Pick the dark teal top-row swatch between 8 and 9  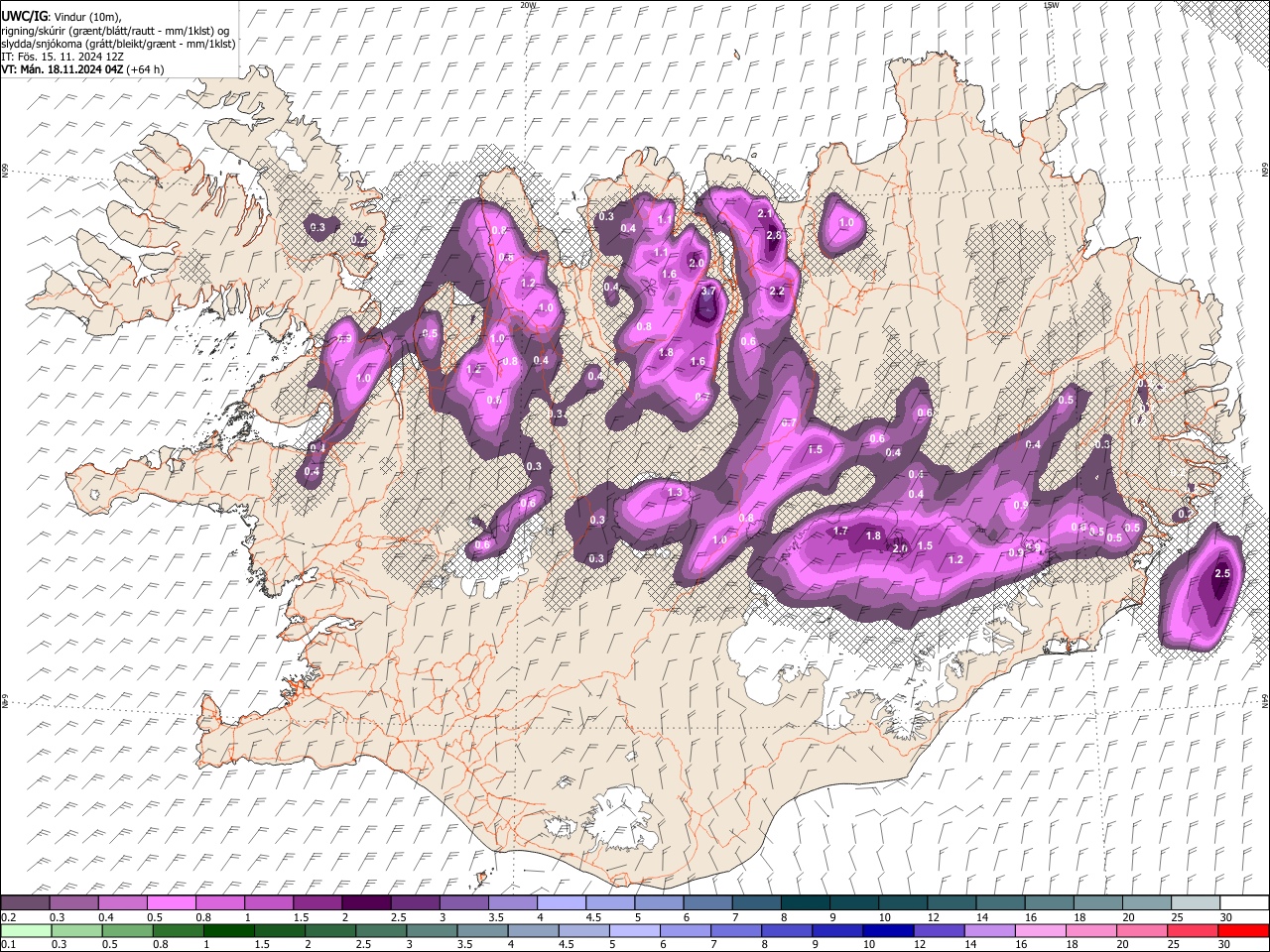coord(806,903)
